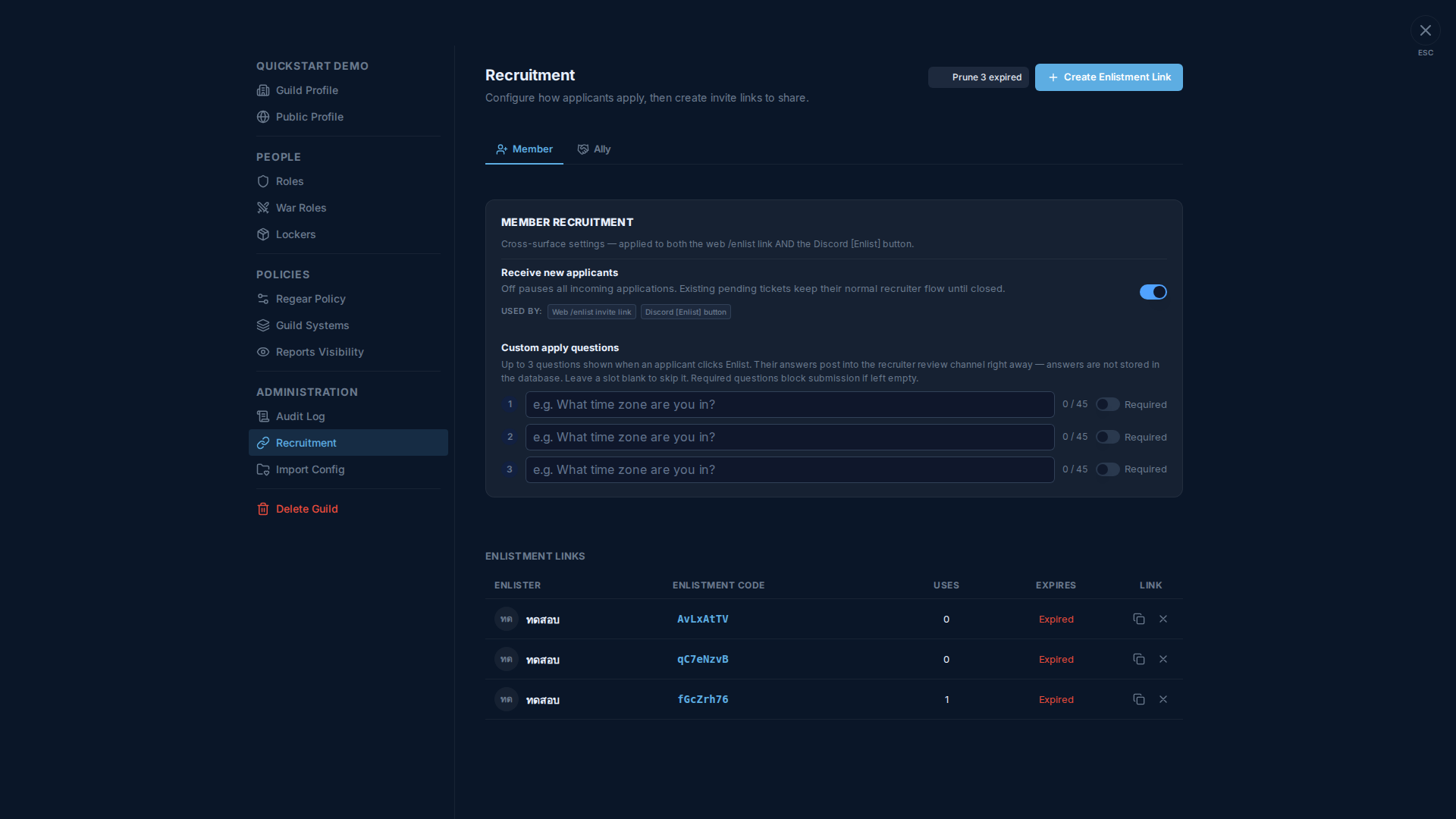Click enlistment code AvLxAtTV
This screenshot has width=1456, height=819.
click(702, 619)
